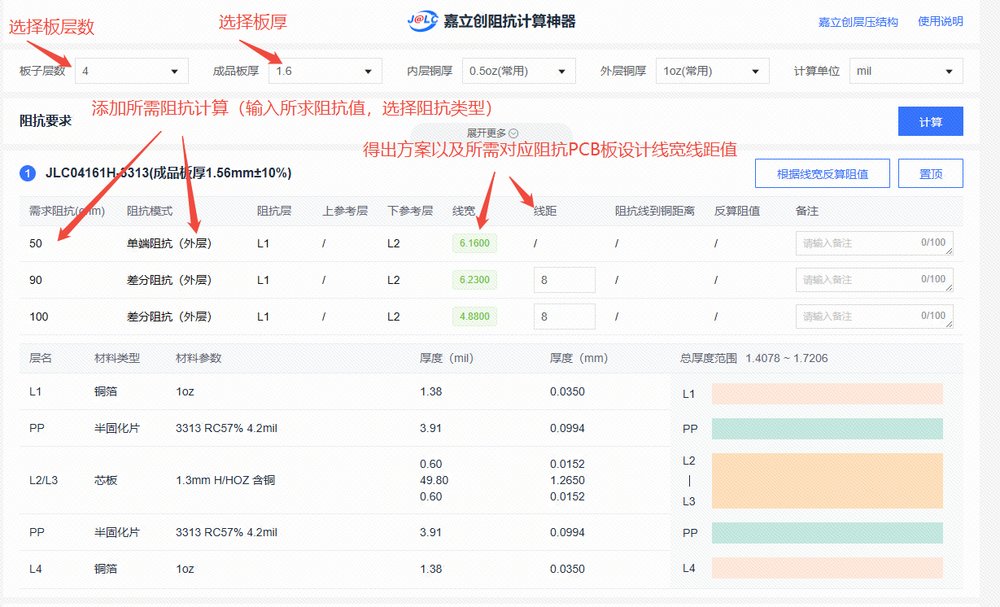
Task: Click 线距 input for 90 ohm row
Action: click(564, 280)
